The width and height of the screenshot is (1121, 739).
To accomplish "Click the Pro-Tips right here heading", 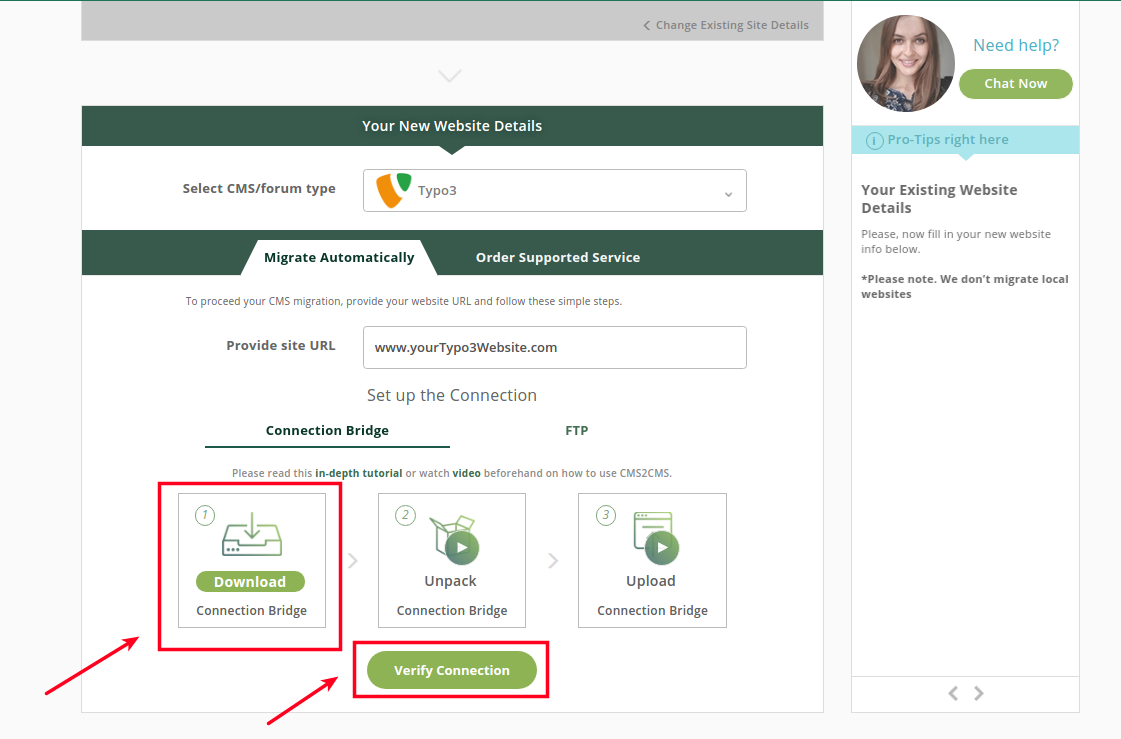I will pos(948,140).
